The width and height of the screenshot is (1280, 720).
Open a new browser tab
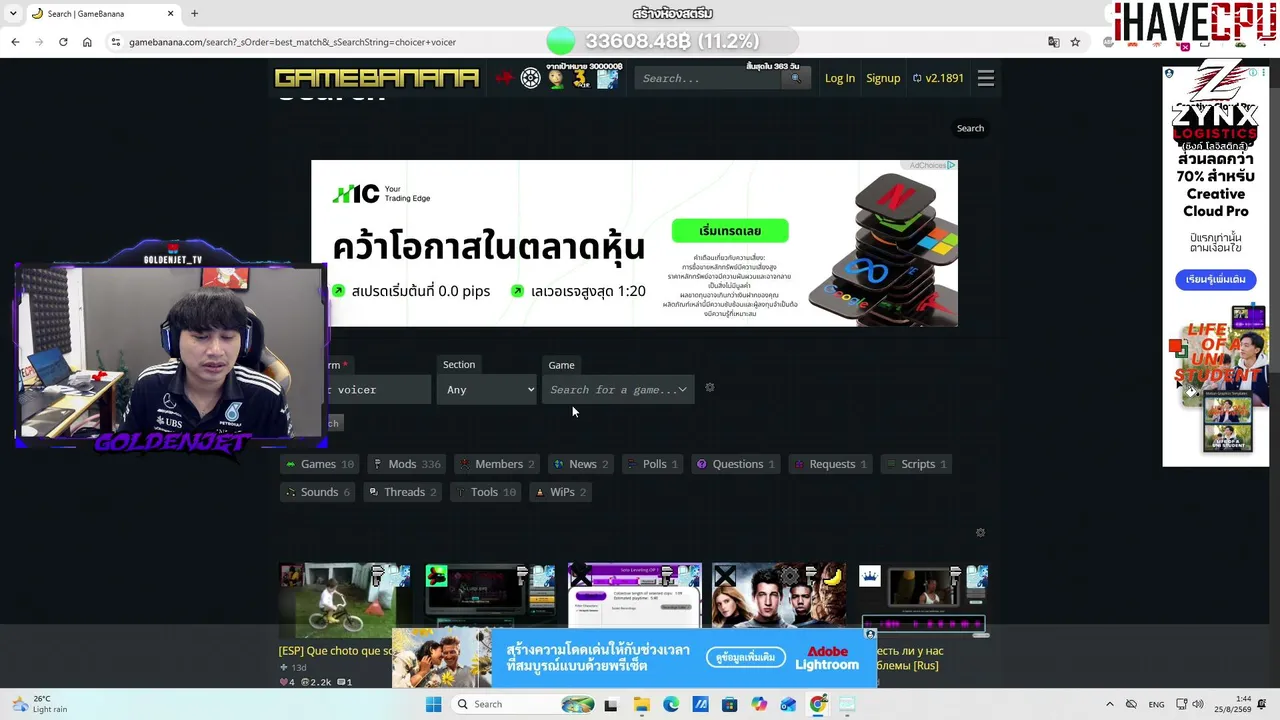[194, 14]
